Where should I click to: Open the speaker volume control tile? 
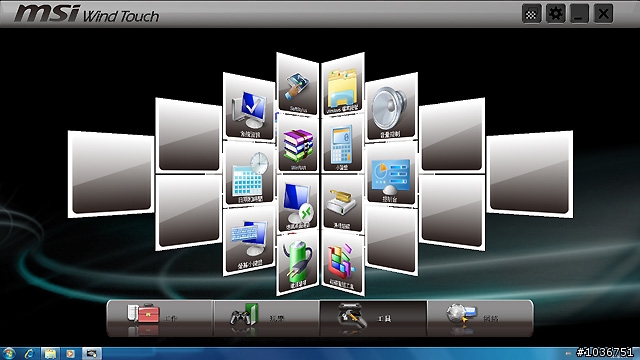[x=391, y=107]
